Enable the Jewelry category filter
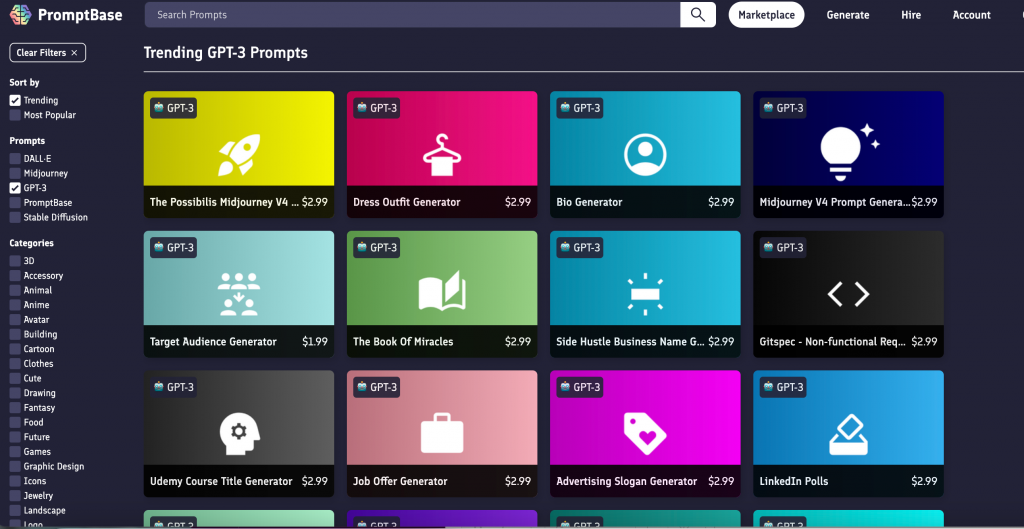Image resolution: width=1024 pixels, height=529 pixels. pos(15,496)
